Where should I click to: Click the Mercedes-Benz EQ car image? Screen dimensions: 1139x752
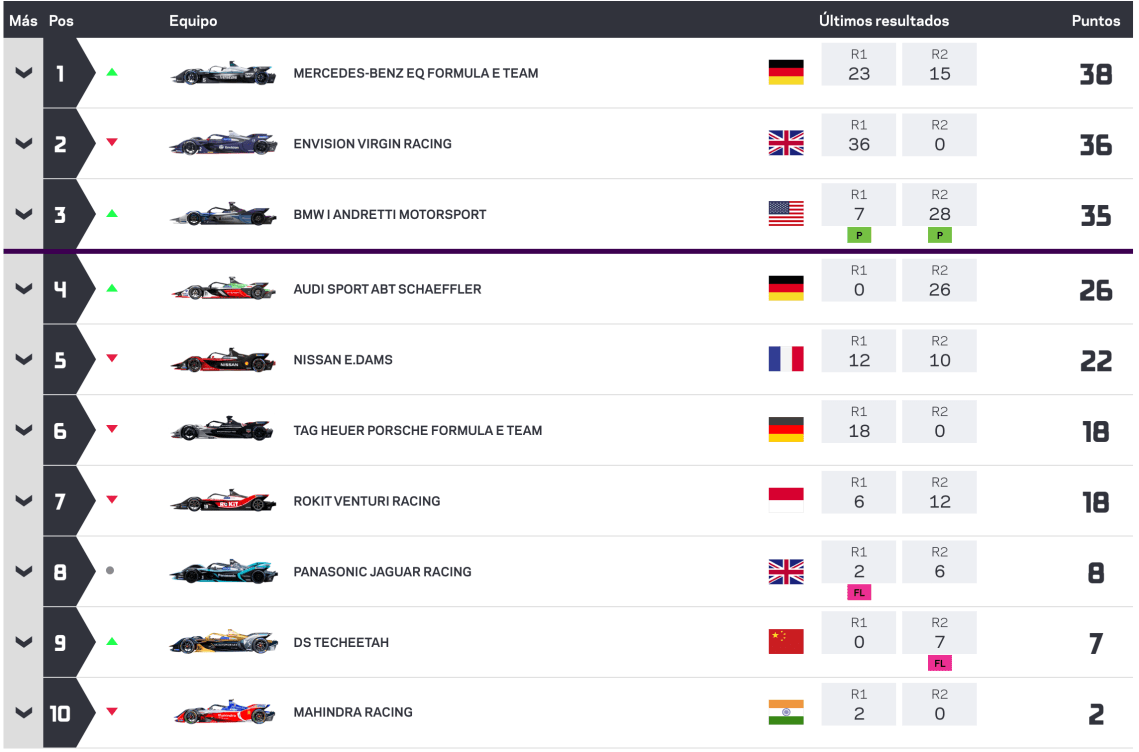(223, 73)
